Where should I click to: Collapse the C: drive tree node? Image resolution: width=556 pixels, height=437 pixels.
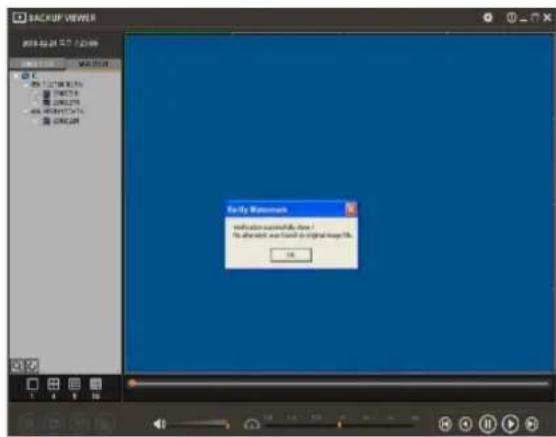(17, 76)
